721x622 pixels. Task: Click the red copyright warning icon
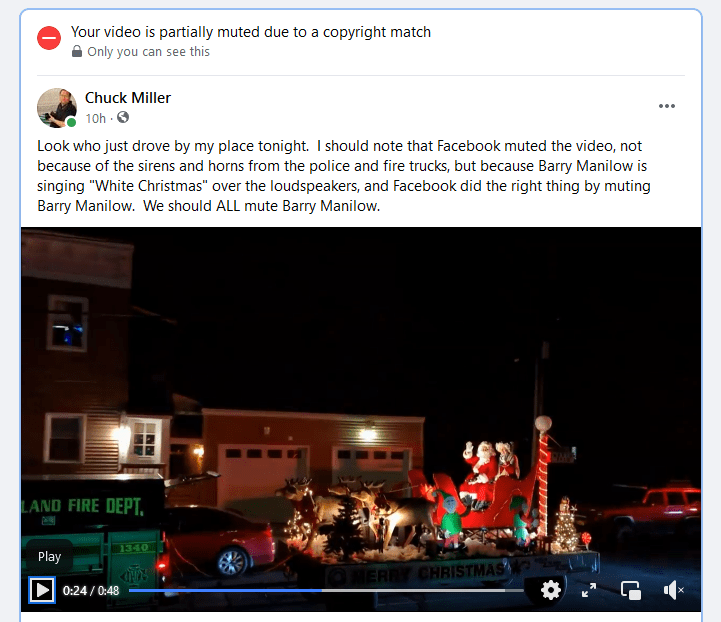coord(49,38)
